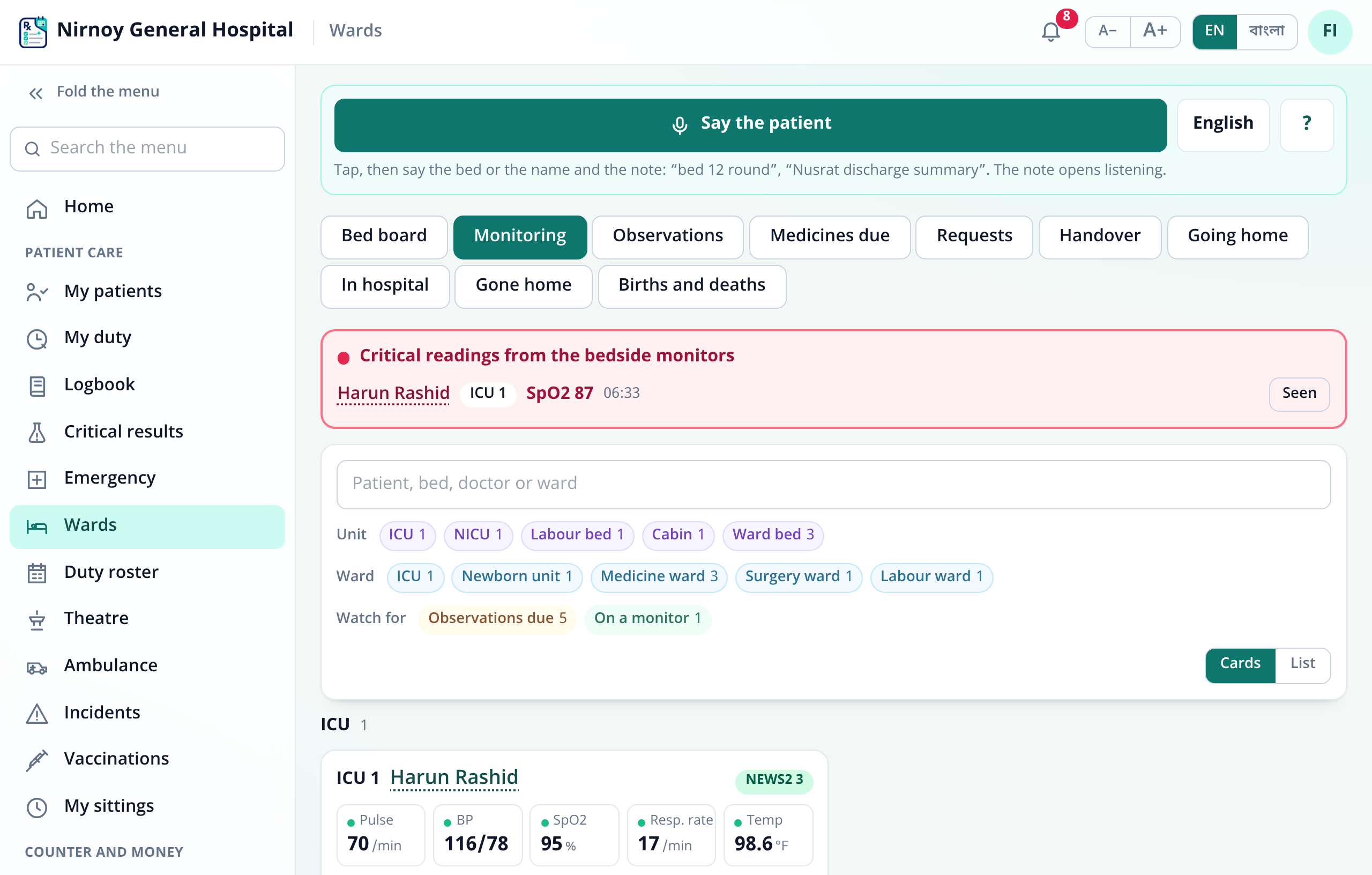
Task: Open the notifications bell icon
Action: pos(1050,31)
